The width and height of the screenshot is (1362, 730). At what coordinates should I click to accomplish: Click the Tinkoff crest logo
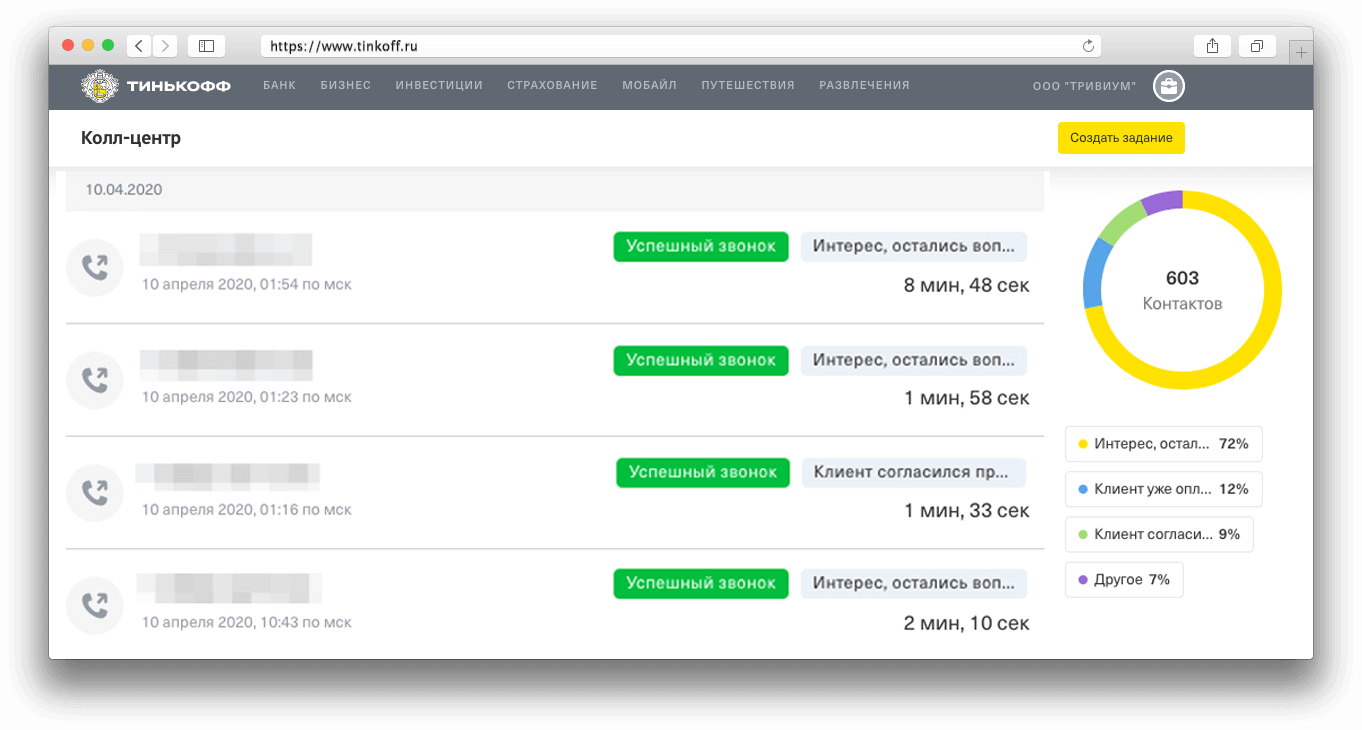coord(100,86)
